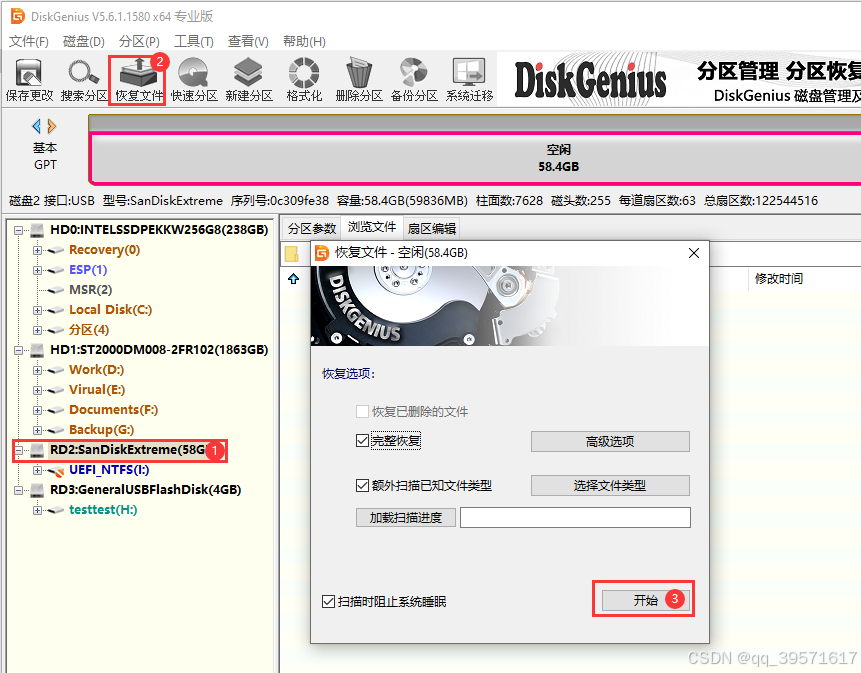861x673 pixels.
Task: Expand the Recovery(0) partition node
Action: pyautogui.click(x=37, y=250)
